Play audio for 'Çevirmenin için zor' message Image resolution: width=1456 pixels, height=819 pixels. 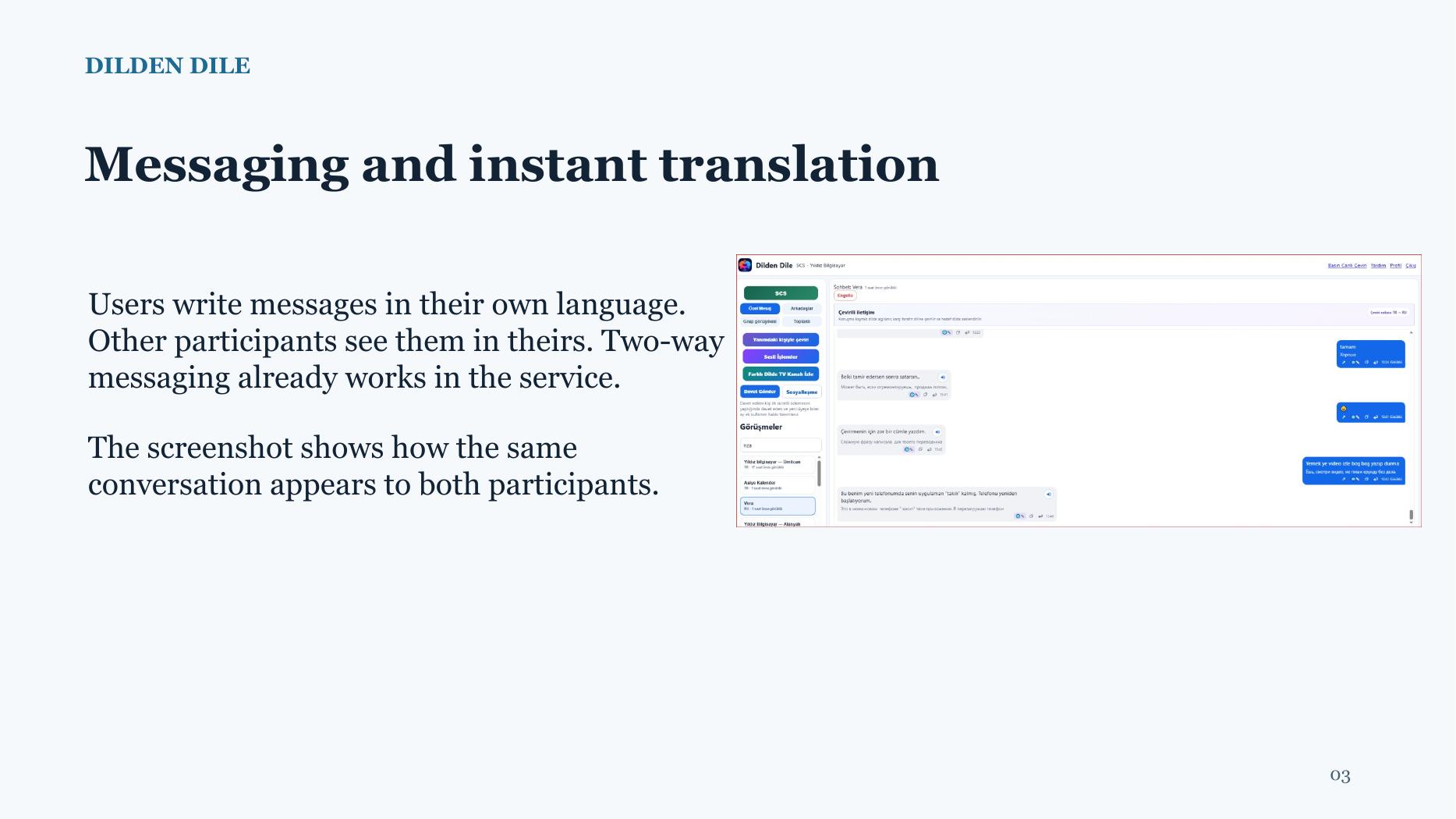(937, 432)
